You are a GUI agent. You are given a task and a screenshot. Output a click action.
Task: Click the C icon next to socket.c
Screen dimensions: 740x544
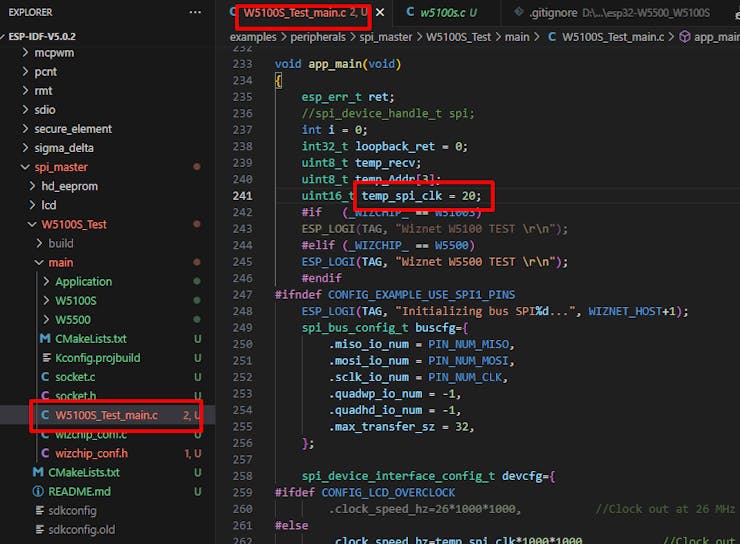click(45, 377)
